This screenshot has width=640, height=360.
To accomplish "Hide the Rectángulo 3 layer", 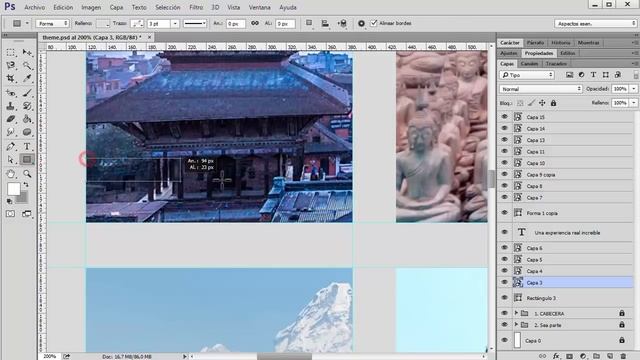I will click(x=504, y=298).
